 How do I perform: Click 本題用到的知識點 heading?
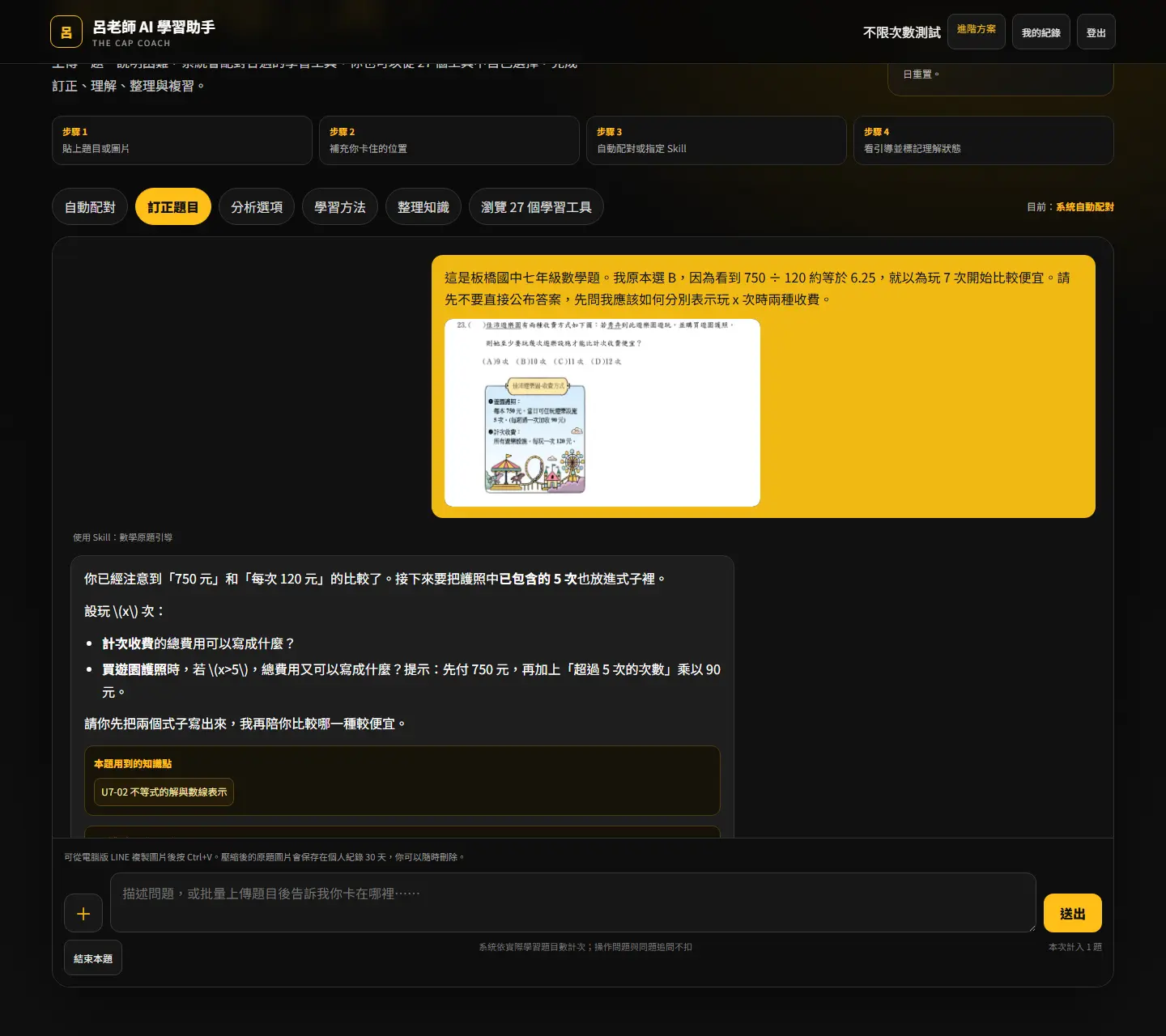pyautogui.click(x=133, y=763)
